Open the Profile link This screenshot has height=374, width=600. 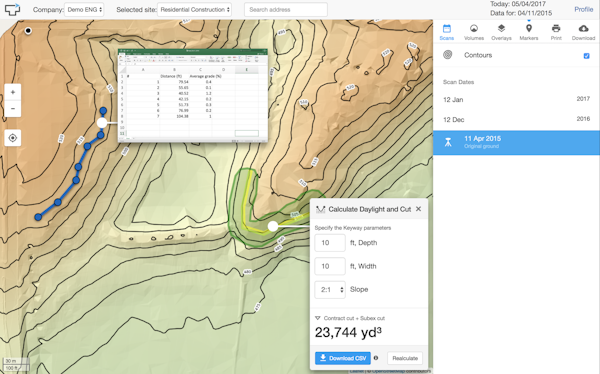(584, 9)
